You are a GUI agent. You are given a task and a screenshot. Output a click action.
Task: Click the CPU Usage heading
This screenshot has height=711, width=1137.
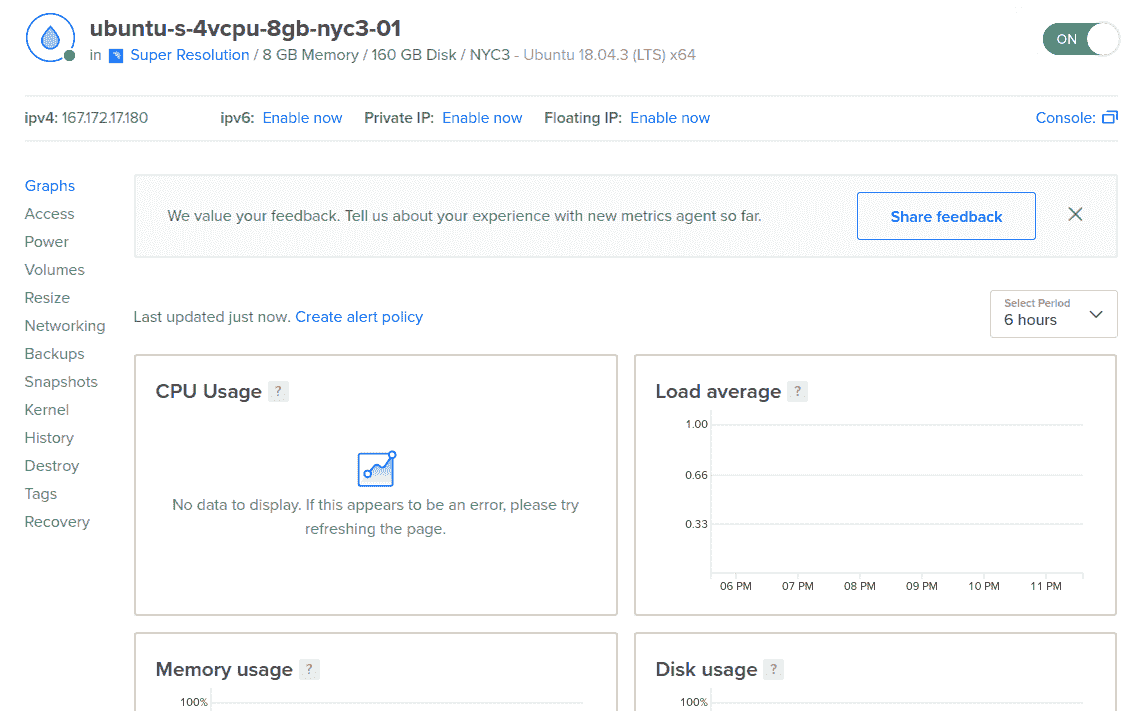pyautogui.click(x=208, y=391)
